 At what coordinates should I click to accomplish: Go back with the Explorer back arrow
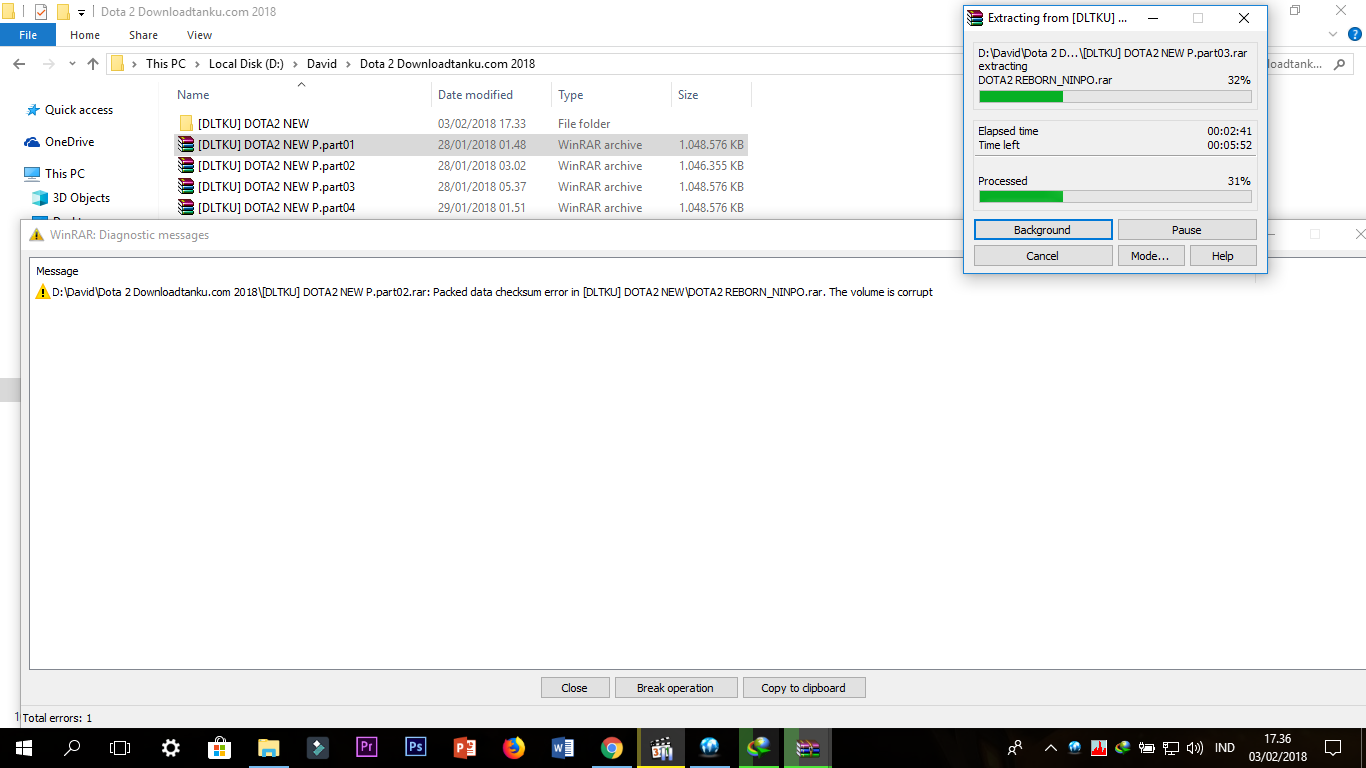coord(19,64)
